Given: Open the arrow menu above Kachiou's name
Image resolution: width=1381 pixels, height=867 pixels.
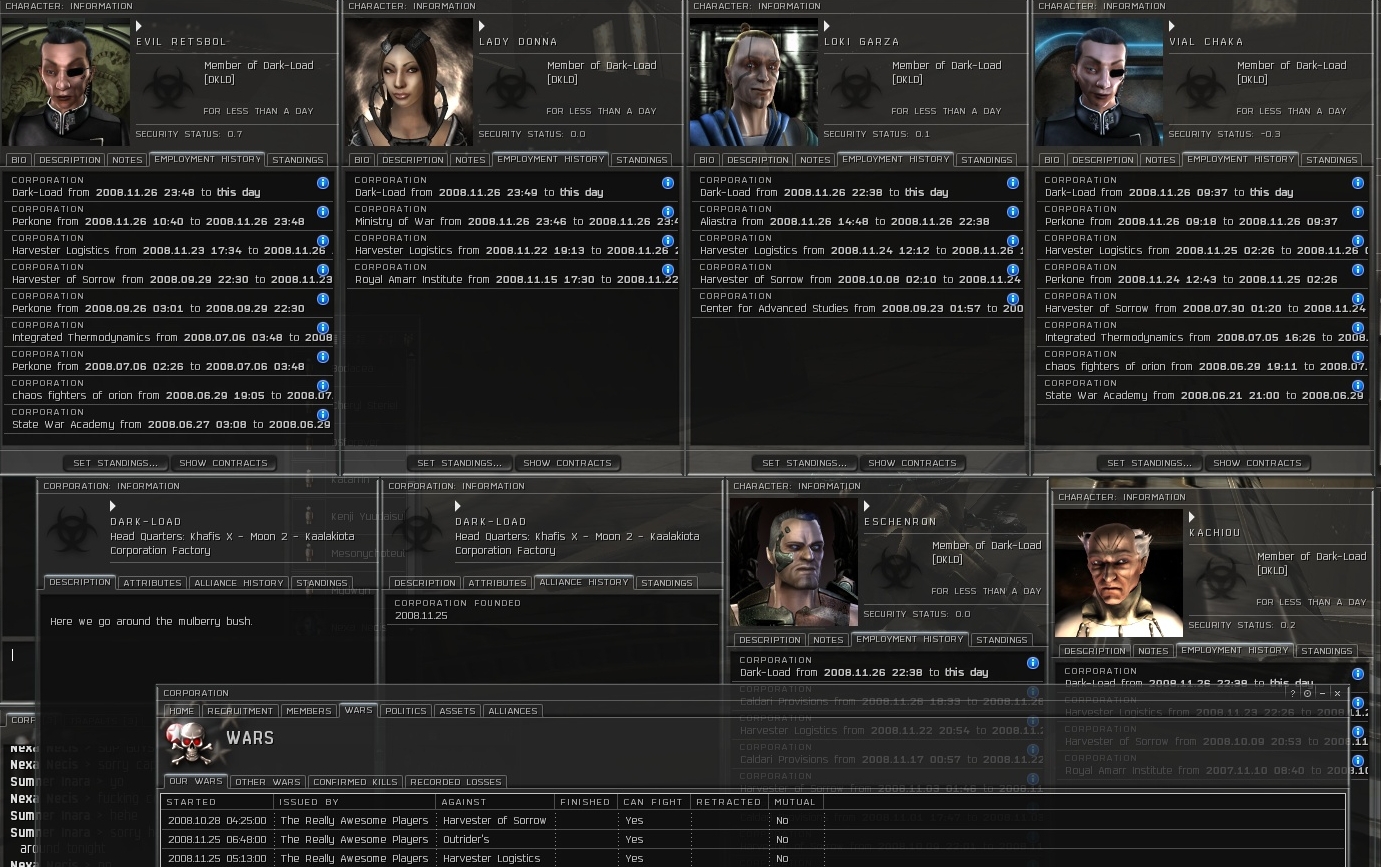Looking at the screenshot, I should 1192,518.
